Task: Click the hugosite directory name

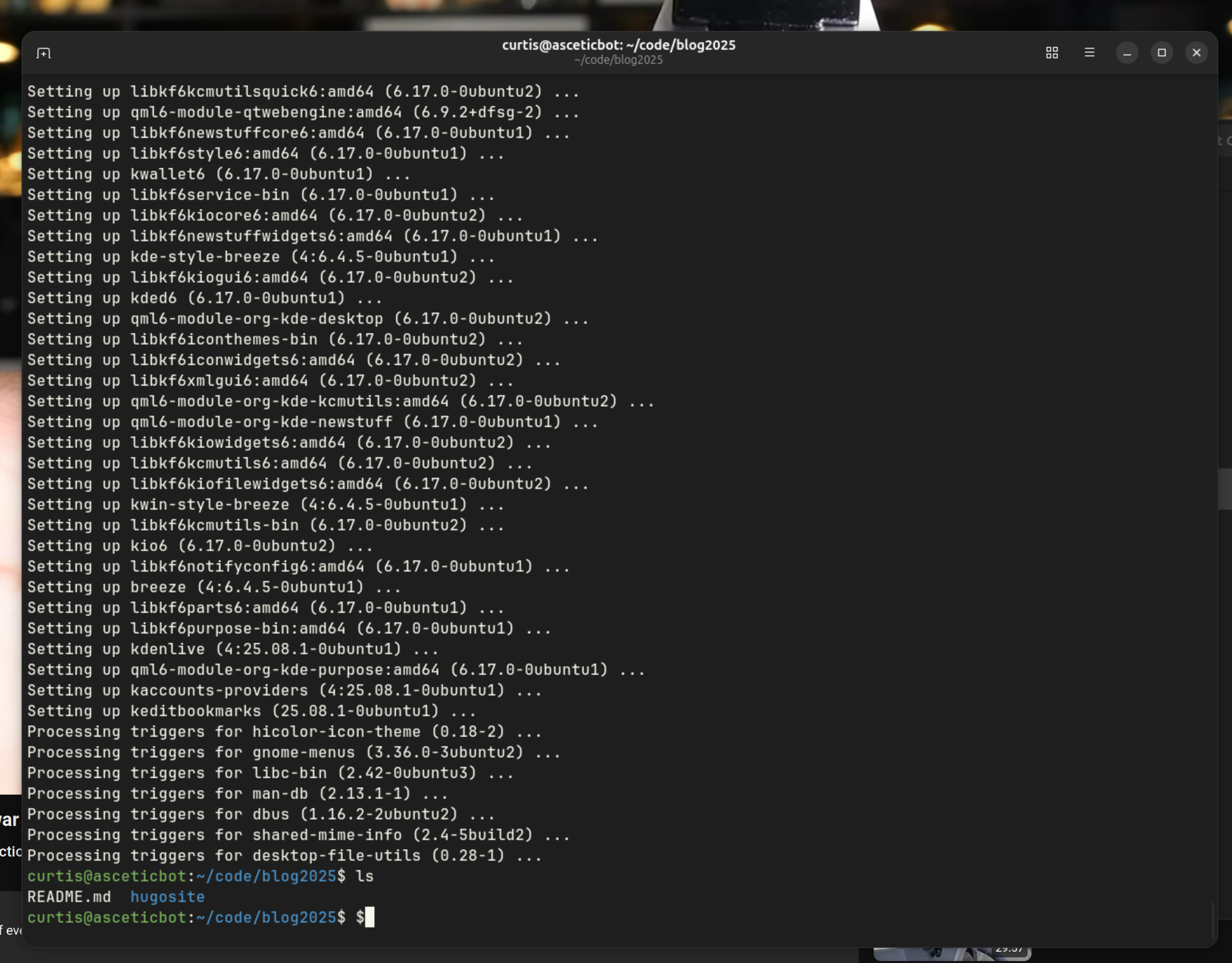Action: 167,897
